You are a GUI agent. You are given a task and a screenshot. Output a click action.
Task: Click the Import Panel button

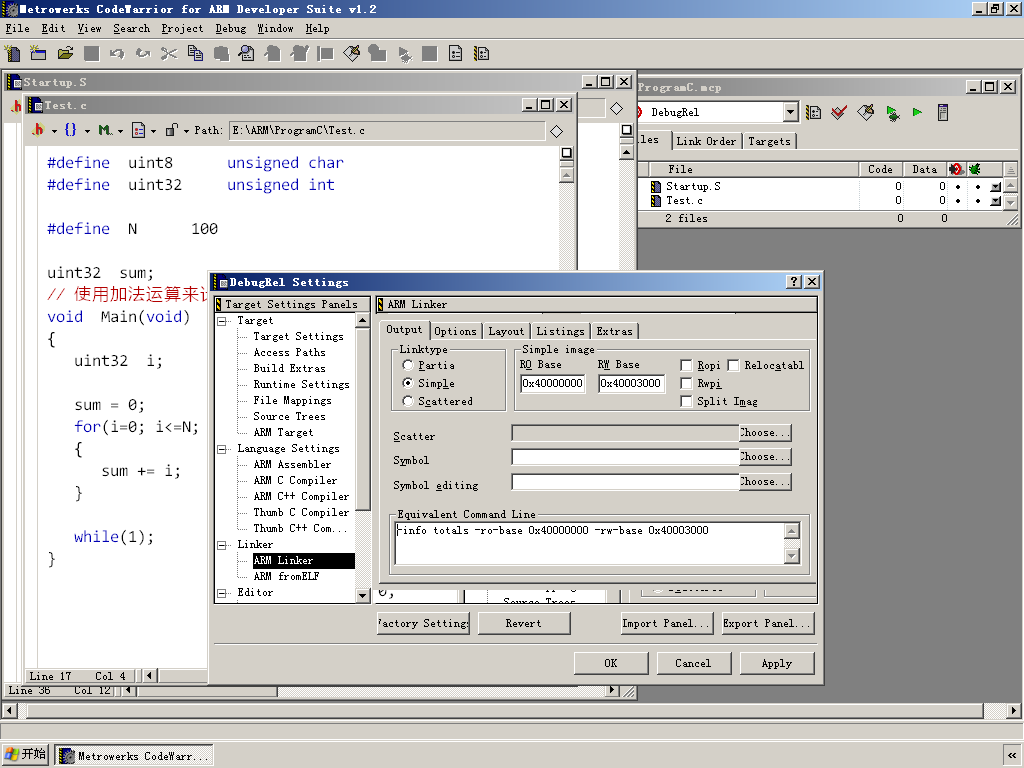click(x=667, y=623)
